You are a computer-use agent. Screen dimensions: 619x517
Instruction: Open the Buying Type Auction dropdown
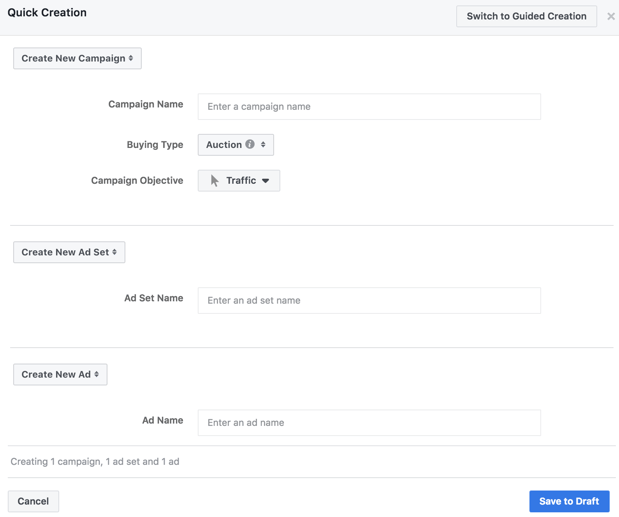236,145
